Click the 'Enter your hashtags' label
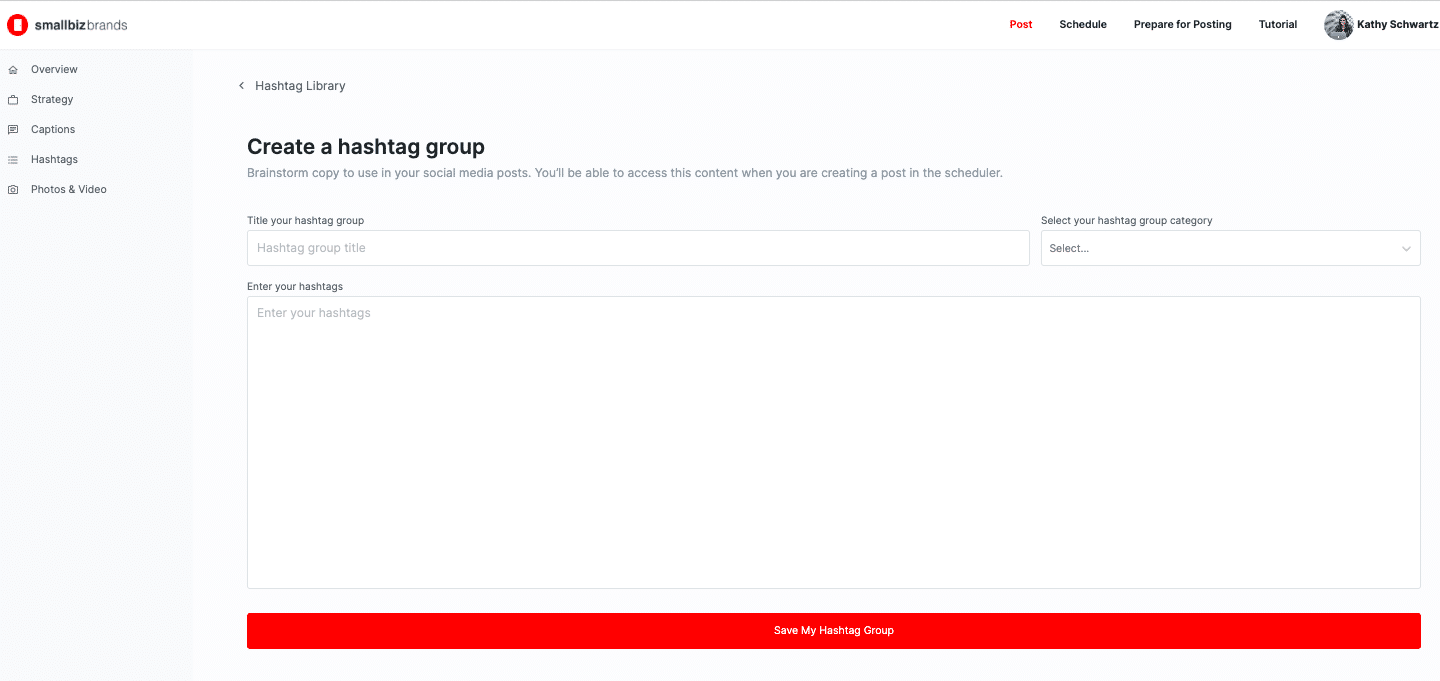Screen dimensions: 1440x681 tap(295, 287)
